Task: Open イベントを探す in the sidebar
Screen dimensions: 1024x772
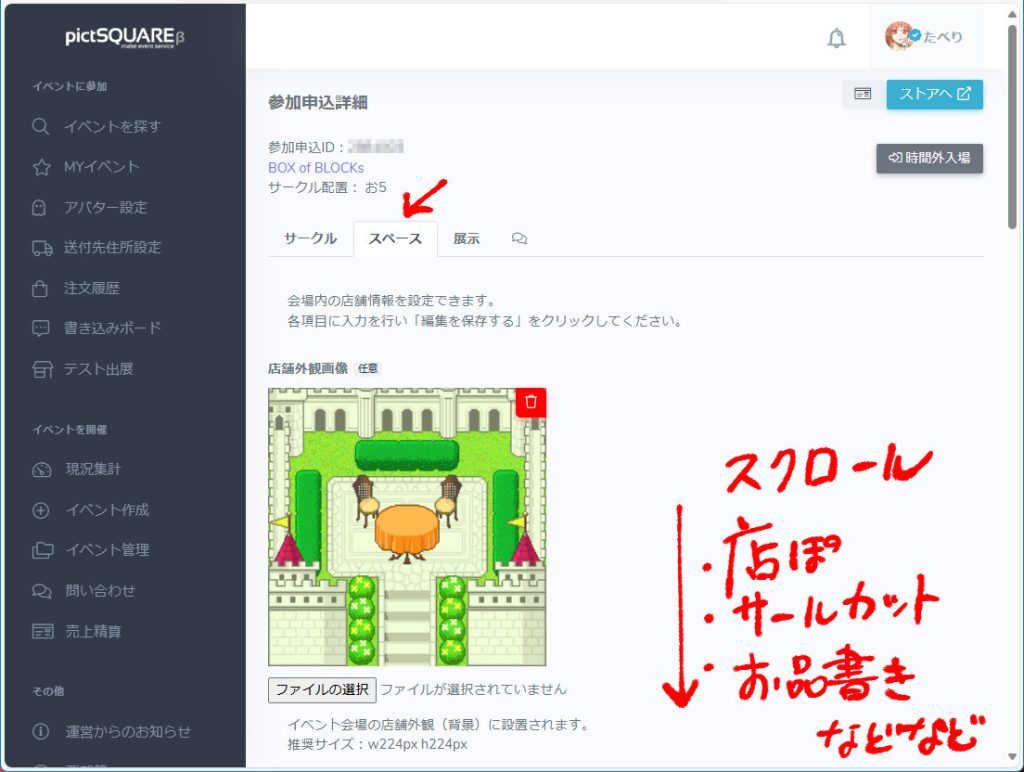Action: click(111, 127)
